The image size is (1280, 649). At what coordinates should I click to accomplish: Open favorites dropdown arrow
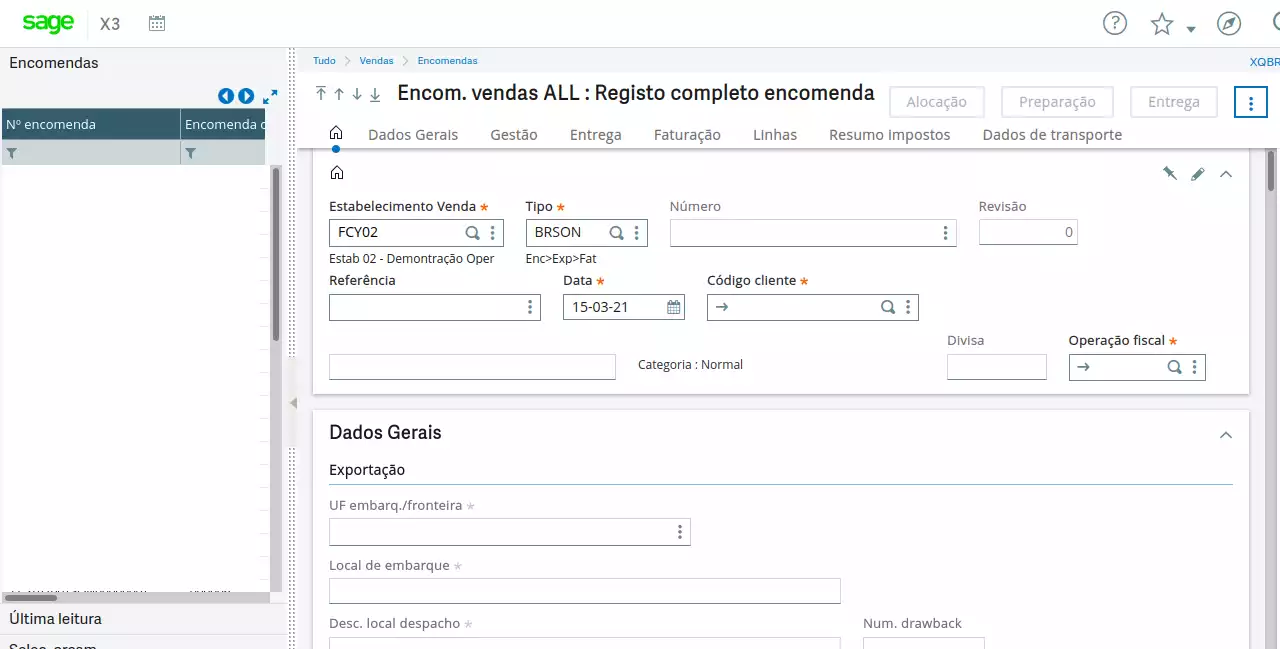point(1191,29)
